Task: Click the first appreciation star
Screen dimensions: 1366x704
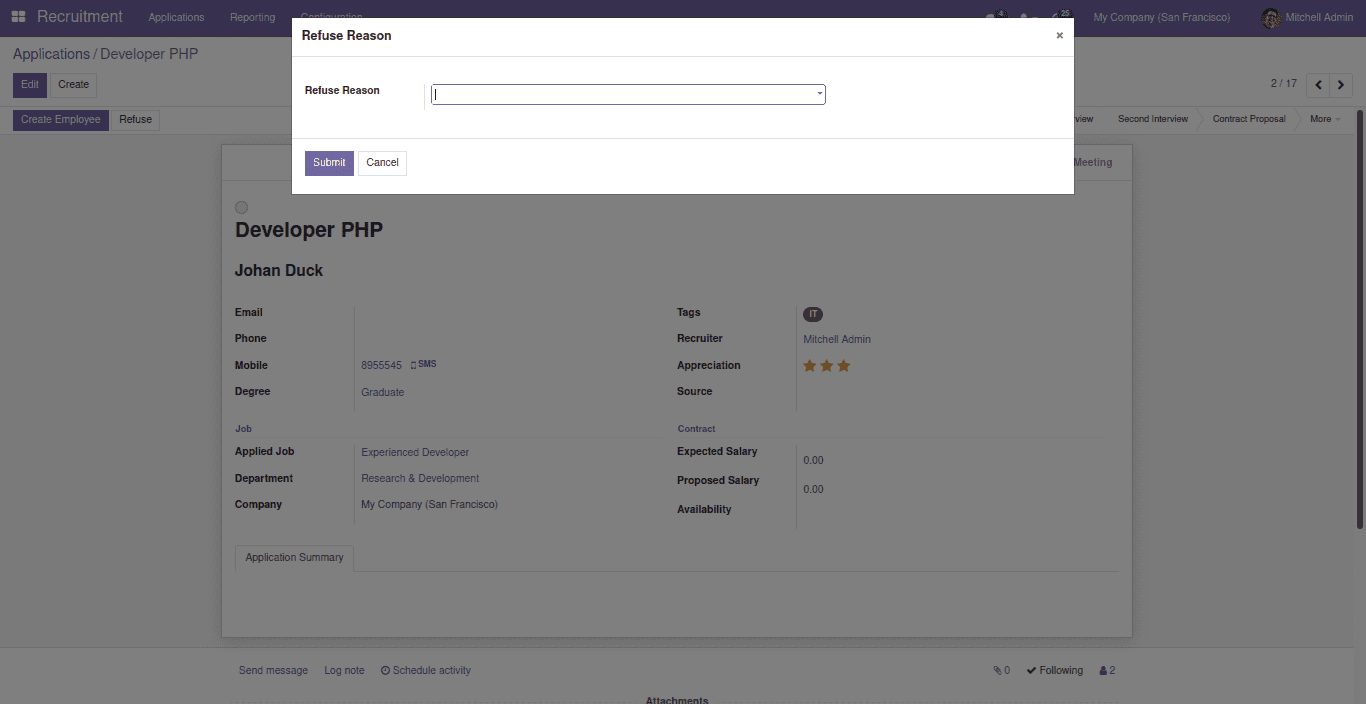Action: point(810,366)
